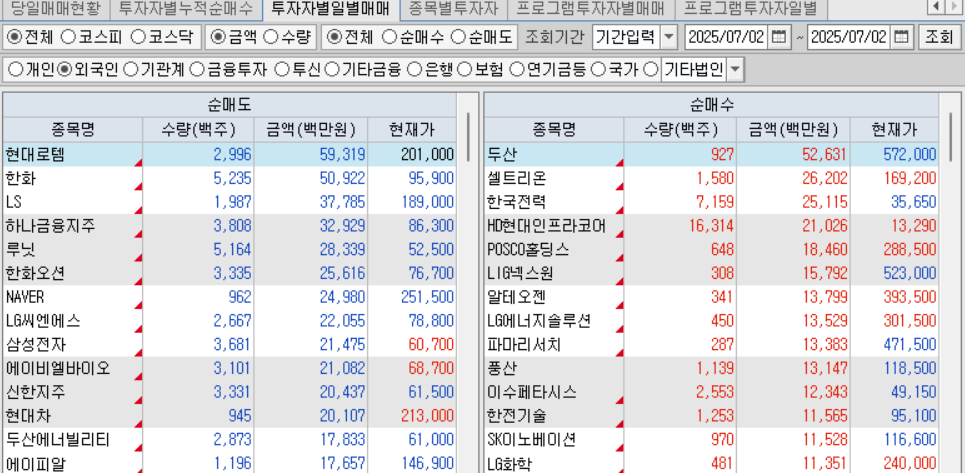
Task: Click 금액(백만원) header in 순매수 table
Action: point(794,130)
